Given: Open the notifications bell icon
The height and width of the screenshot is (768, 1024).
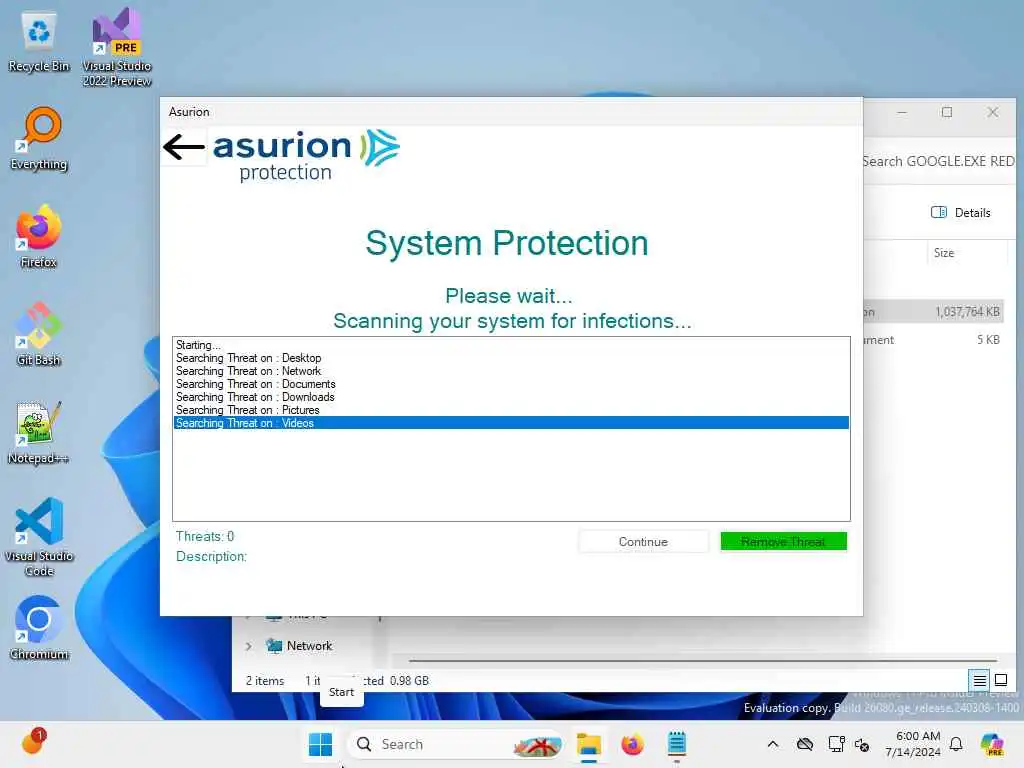Looking at the screenshot, I should pyautogui.click(x=956, y=744).
